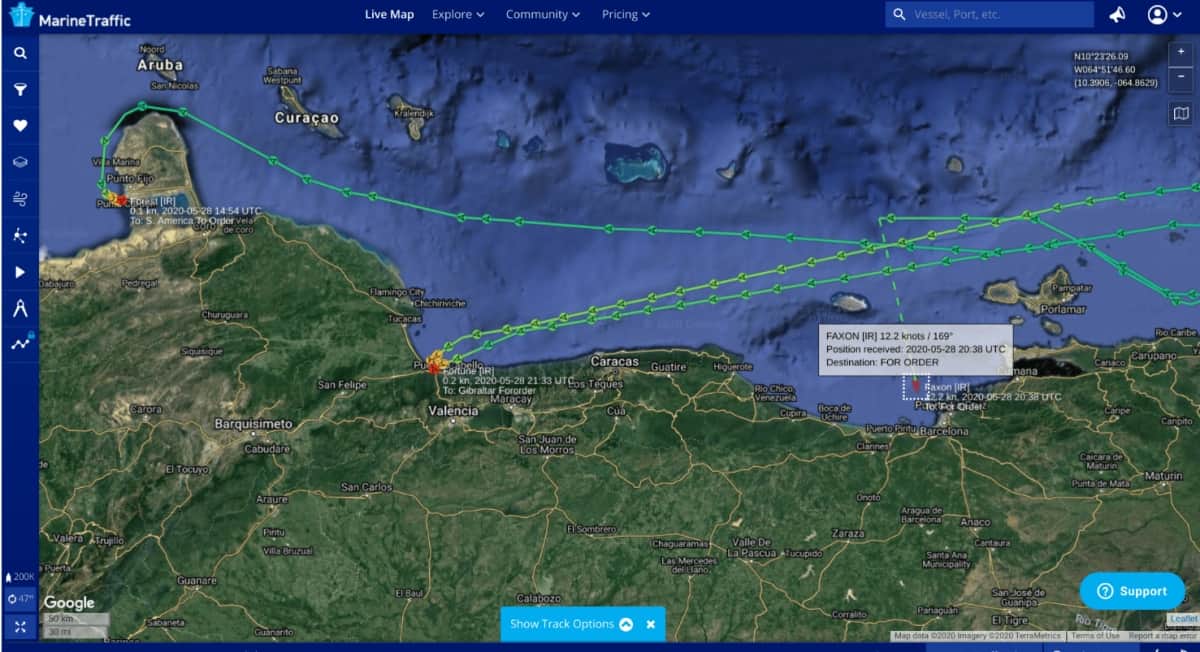
Task: Zoom in the map with plus
Action: 1181,52
